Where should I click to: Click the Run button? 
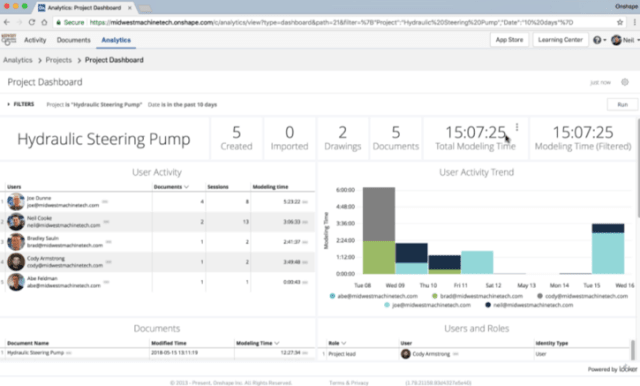[622, 104]
